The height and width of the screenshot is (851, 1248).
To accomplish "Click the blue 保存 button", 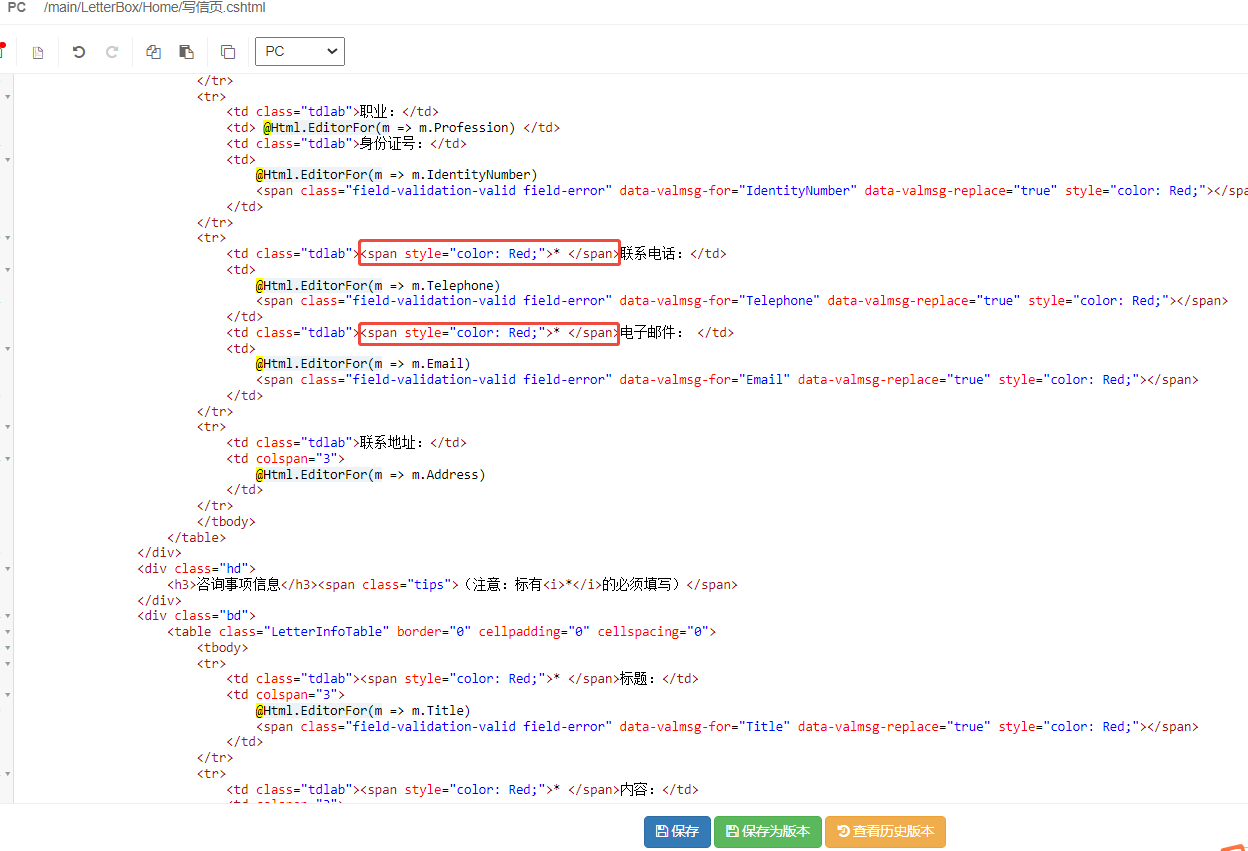I will (677, 832).
